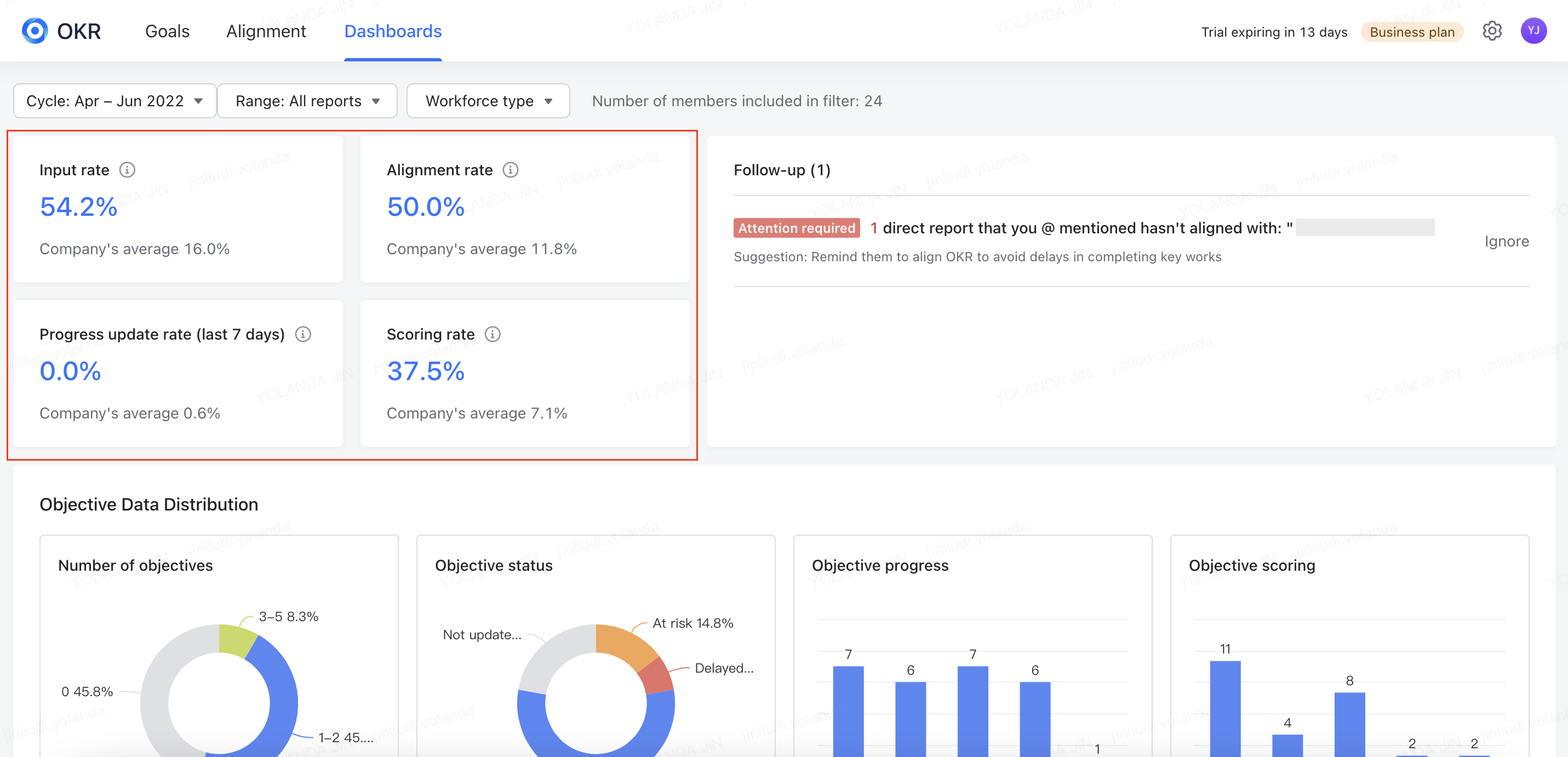The image size is (1568, 757).
Task: Click the Attention required tag
Action: tap(796, 228)
